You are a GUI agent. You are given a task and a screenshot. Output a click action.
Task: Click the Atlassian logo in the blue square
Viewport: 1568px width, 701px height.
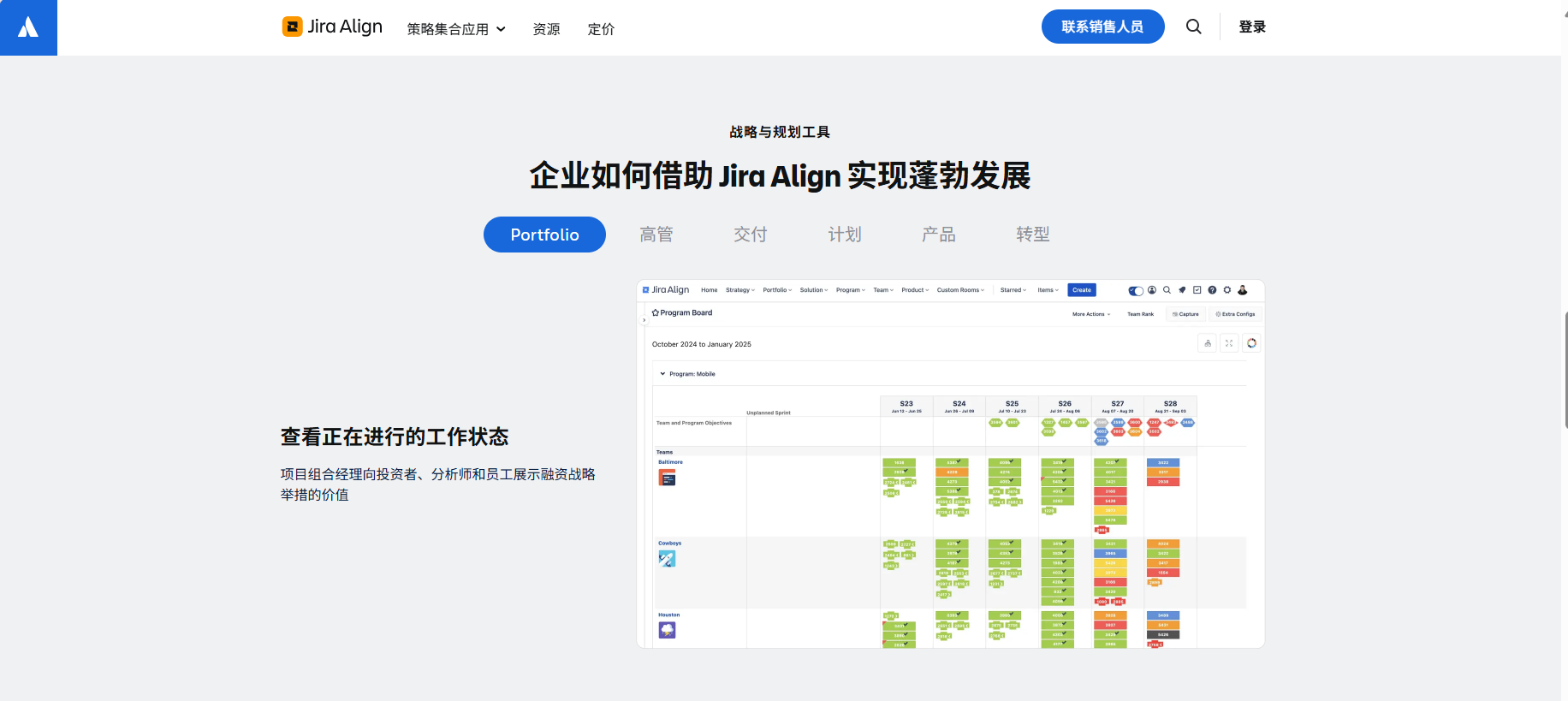click(28, 27)
